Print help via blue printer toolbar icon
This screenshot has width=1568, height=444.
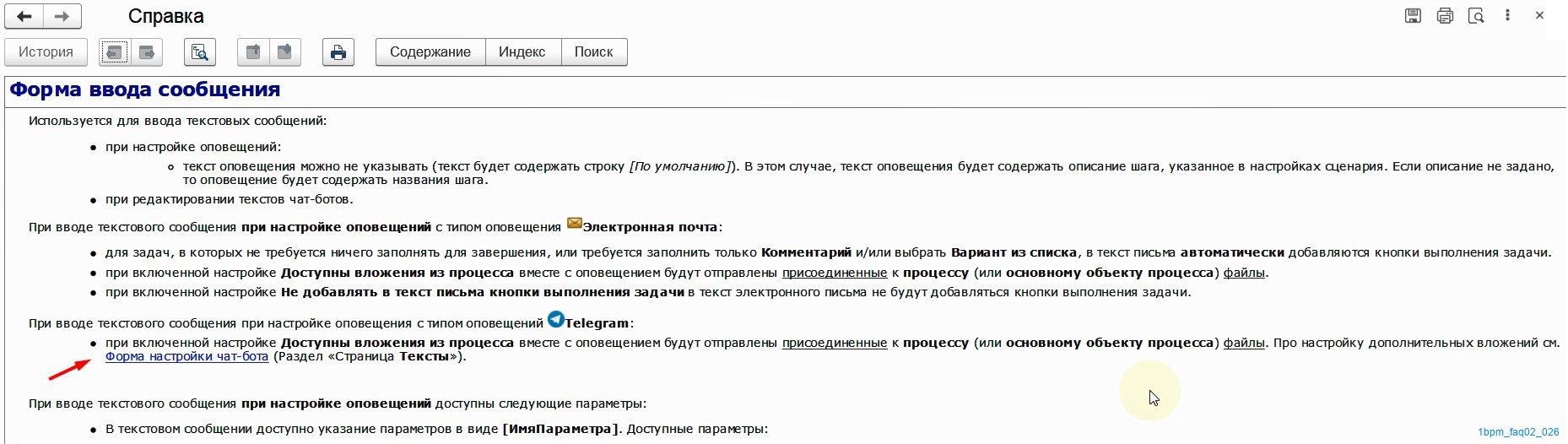pyautogui.click(x=338, y=52)
